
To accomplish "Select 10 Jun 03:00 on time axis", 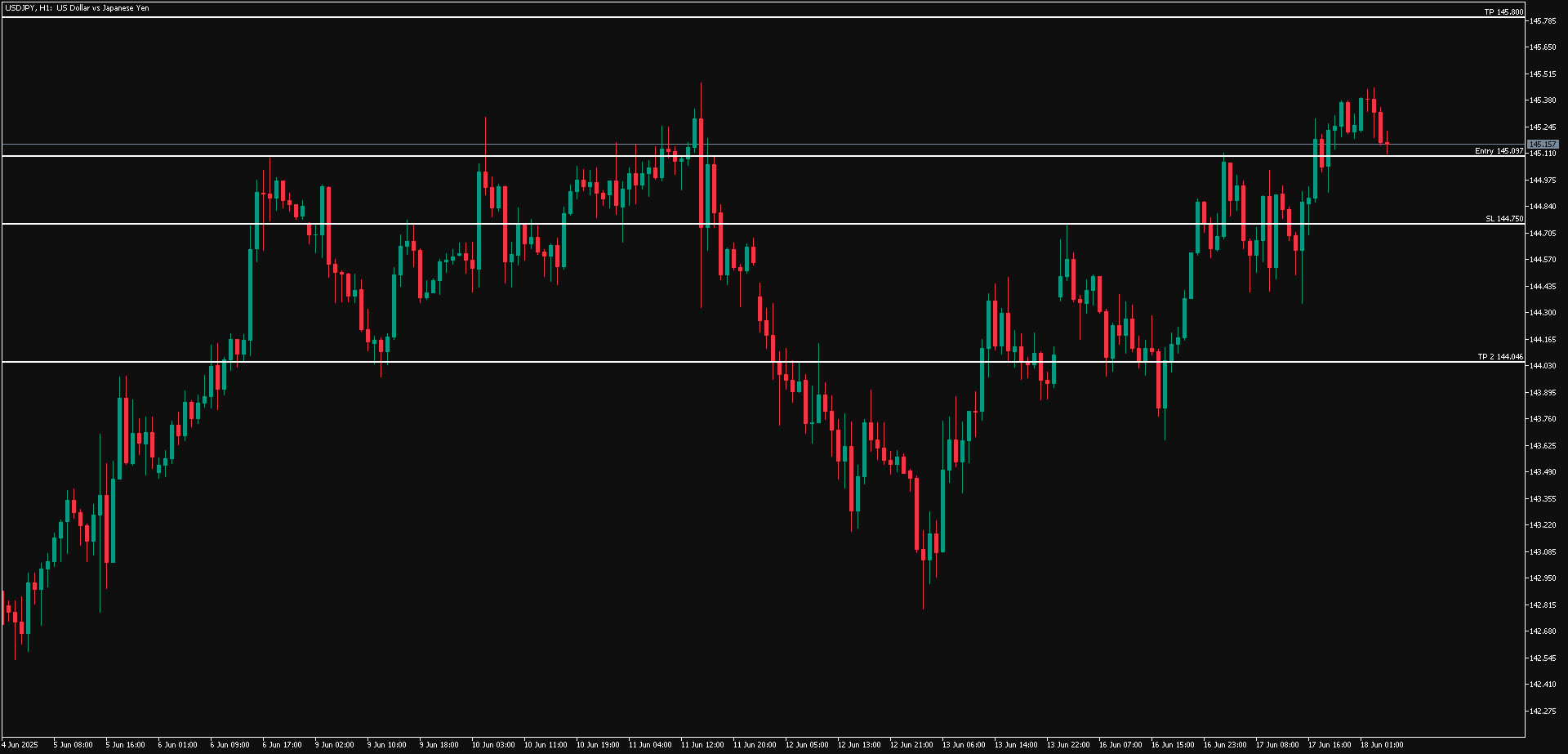I will [493, 745].
